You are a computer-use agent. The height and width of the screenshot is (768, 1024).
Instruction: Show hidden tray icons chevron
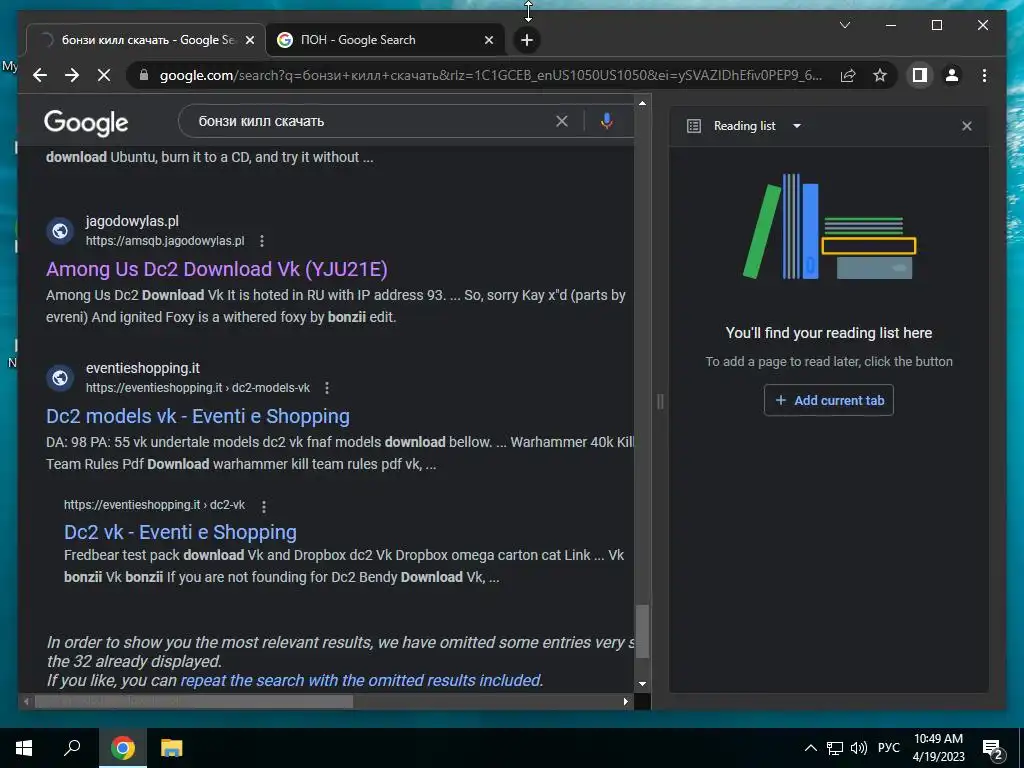tap(810, 748)
